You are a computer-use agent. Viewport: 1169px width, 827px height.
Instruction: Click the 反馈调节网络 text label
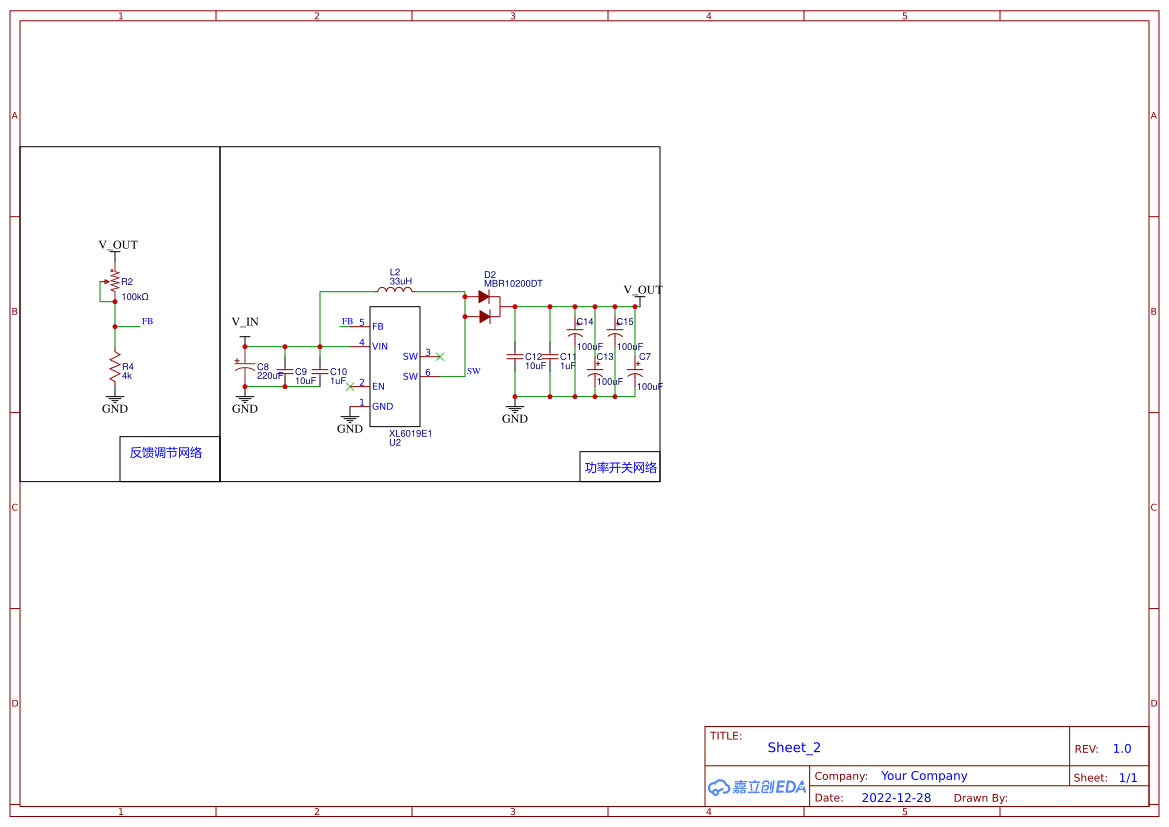(x=166, y=453)
